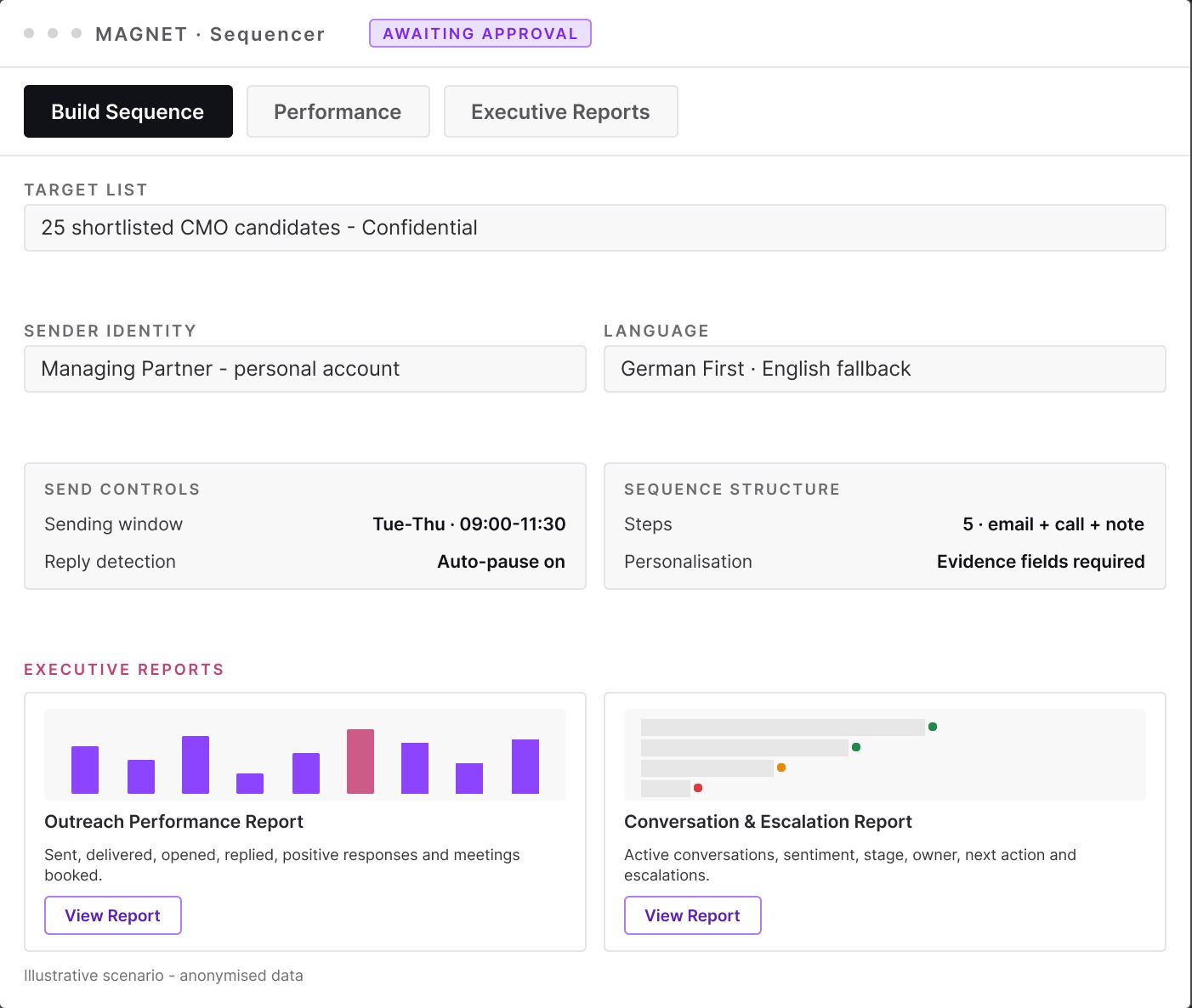Viewport: 1192px width, 1008px height.
Task: Click the Personalisation label
Action: pyautogui.click(x=689, y=562)
